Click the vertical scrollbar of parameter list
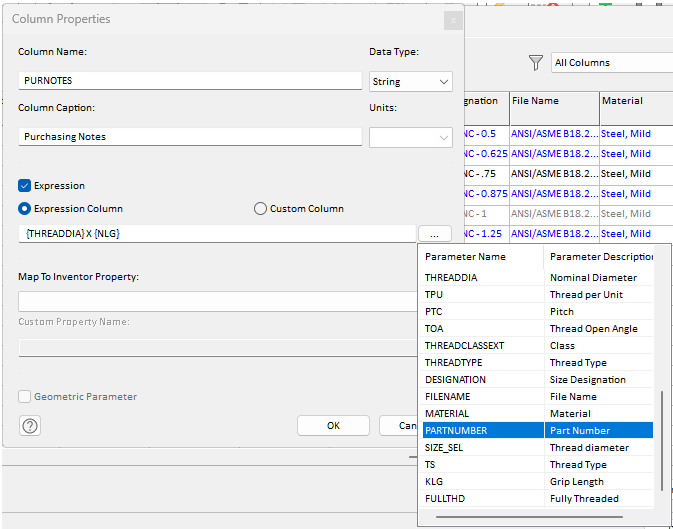 click(x=661, y=440)
